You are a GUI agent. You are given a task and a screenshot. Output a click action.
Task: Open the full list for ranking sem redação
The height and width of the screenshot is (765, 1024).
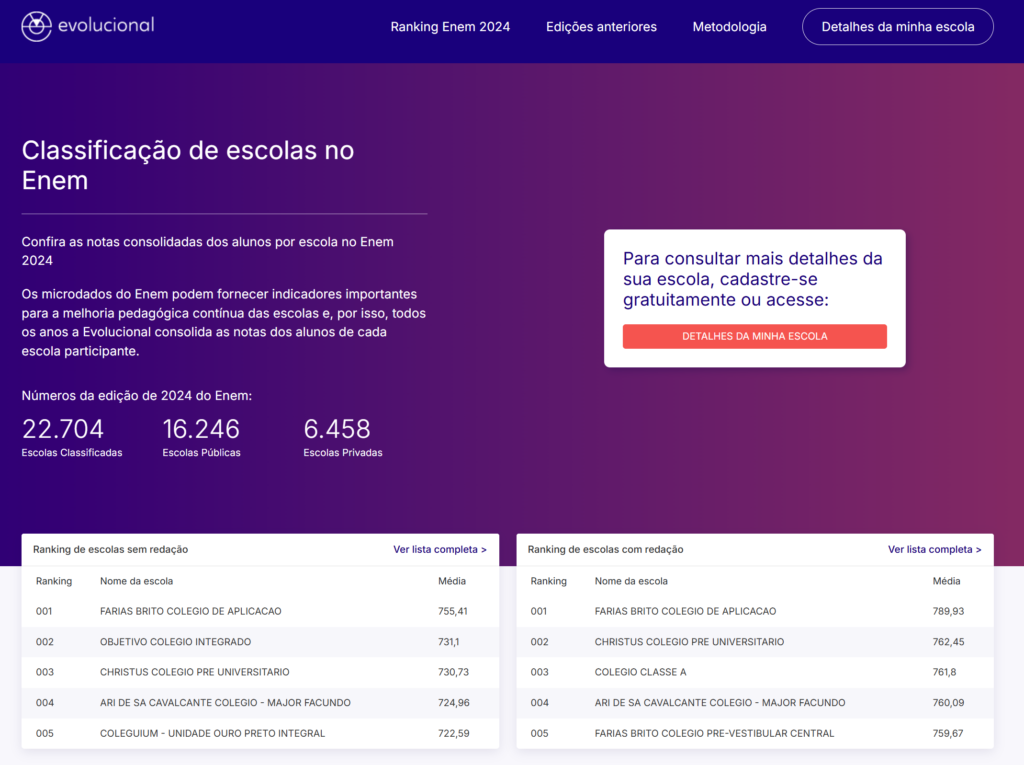click(x=440, y=549)
